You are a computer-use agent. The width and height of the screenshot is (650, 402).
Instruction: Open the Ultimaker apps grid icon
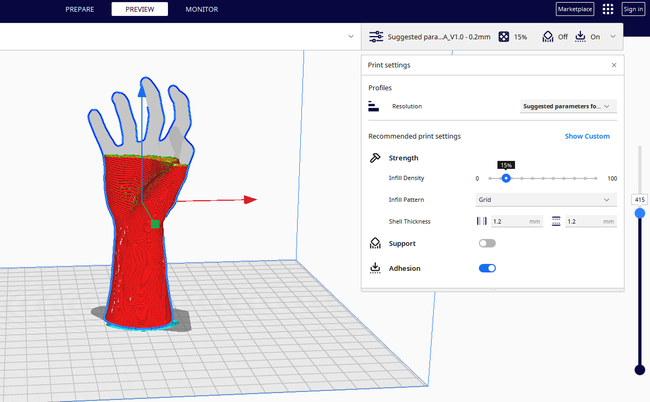608,9
